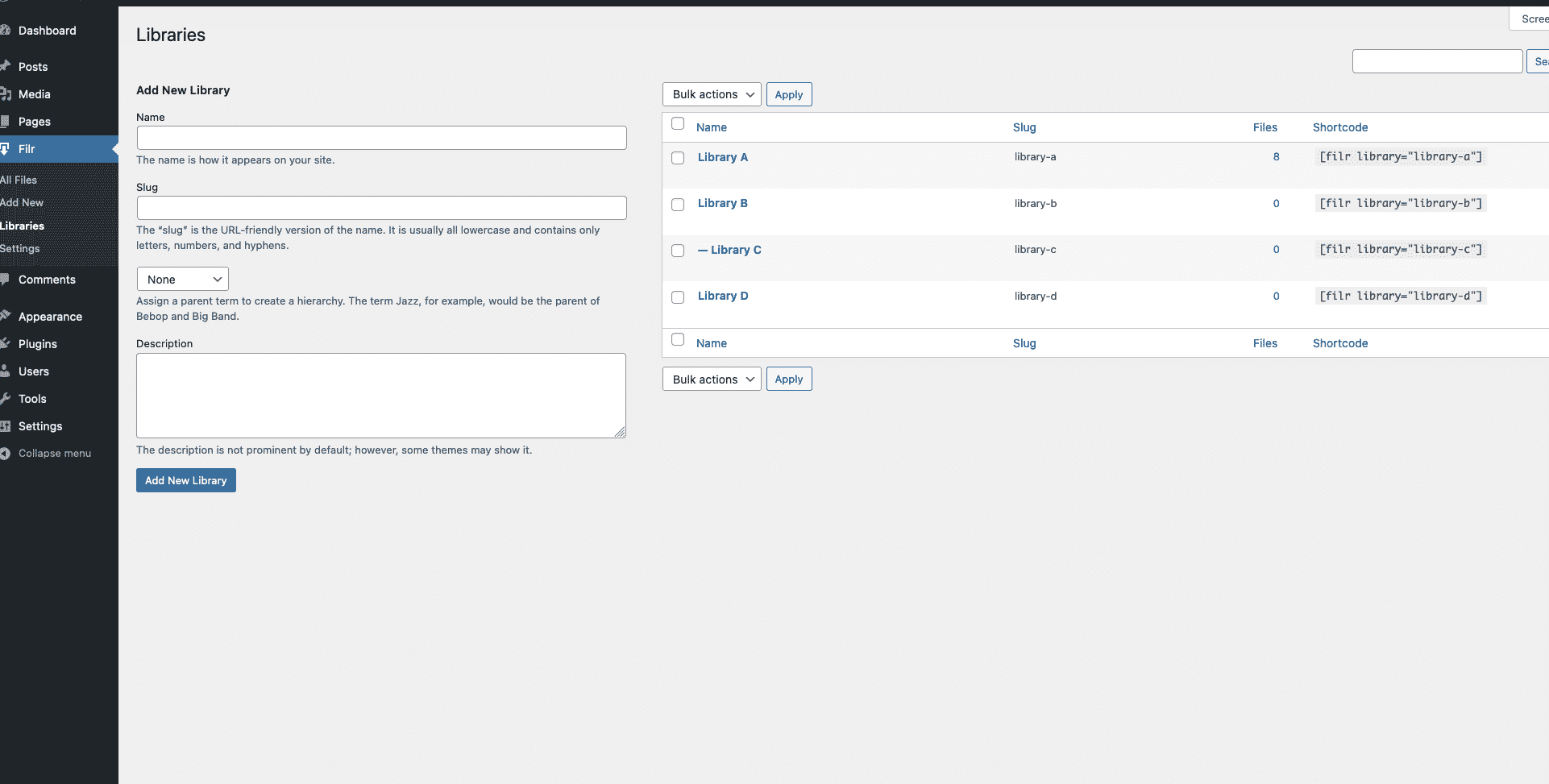Image resolution: width=1549 pixels, height=784 pixels.
Task: Click the Comments bubble icon
Action: click(x=4, y=280)
